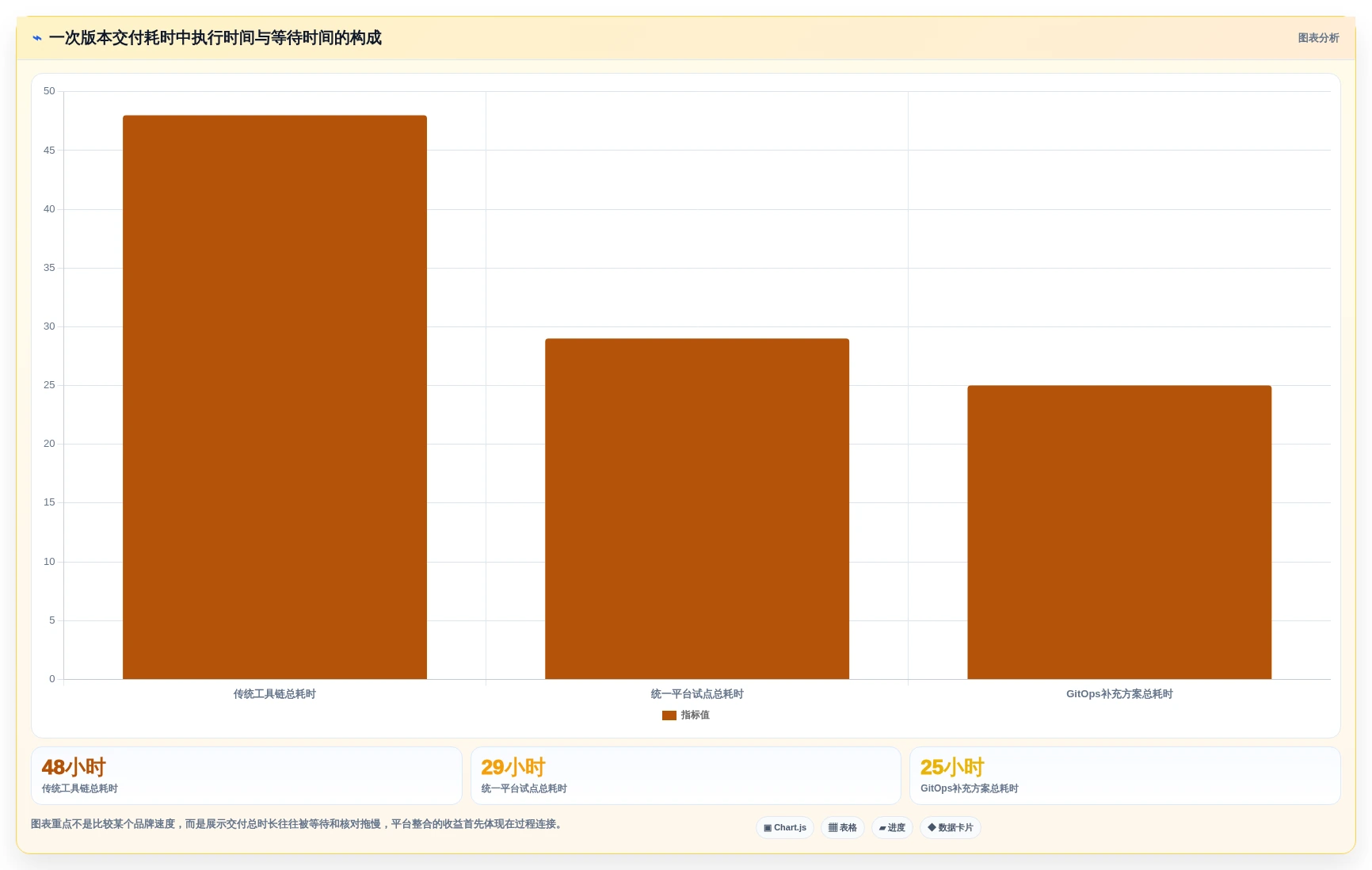Click the 指标值 legend label text

coord(696,715)
